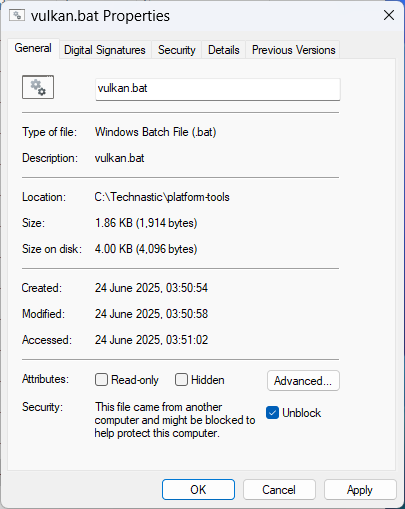This screenshot has height=509, width=405.
Task: Apply the property changes
Action: click(x=360, y=490)
